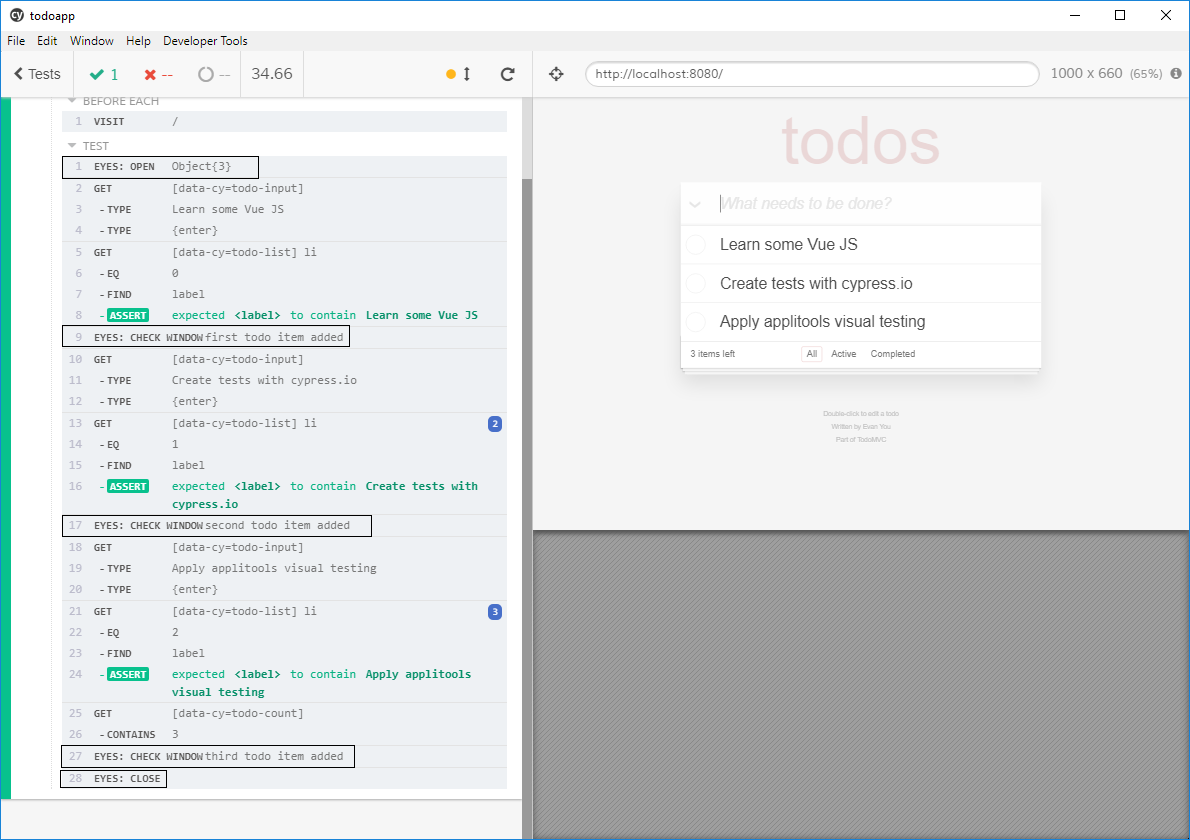Viewport: 1190px width, 840px height.
Task: Click the viewport info icon
Action: click(x=1176, y=74)
